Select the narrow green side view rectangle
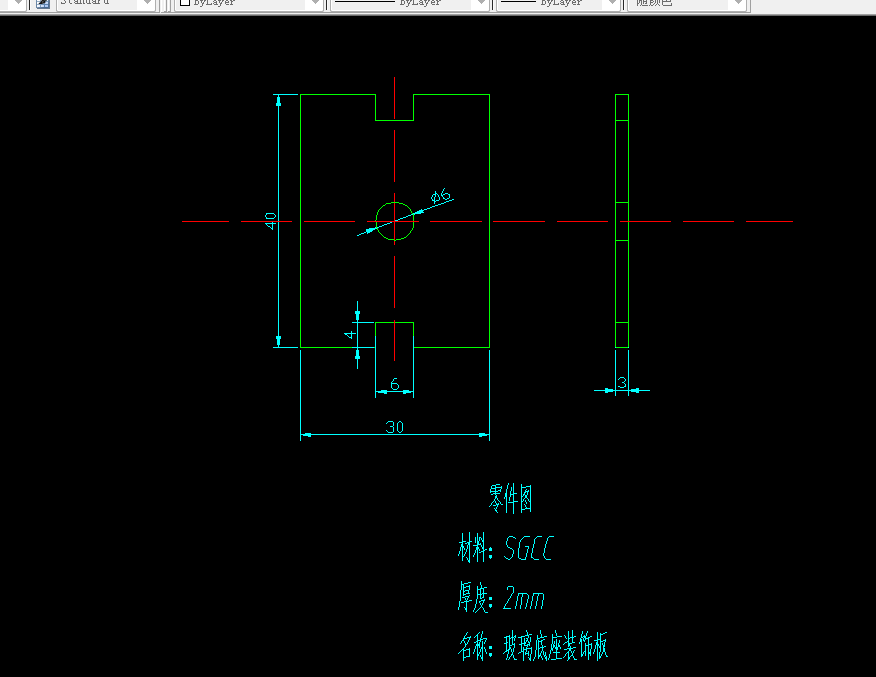876x677 pixels. click(622, 221)
